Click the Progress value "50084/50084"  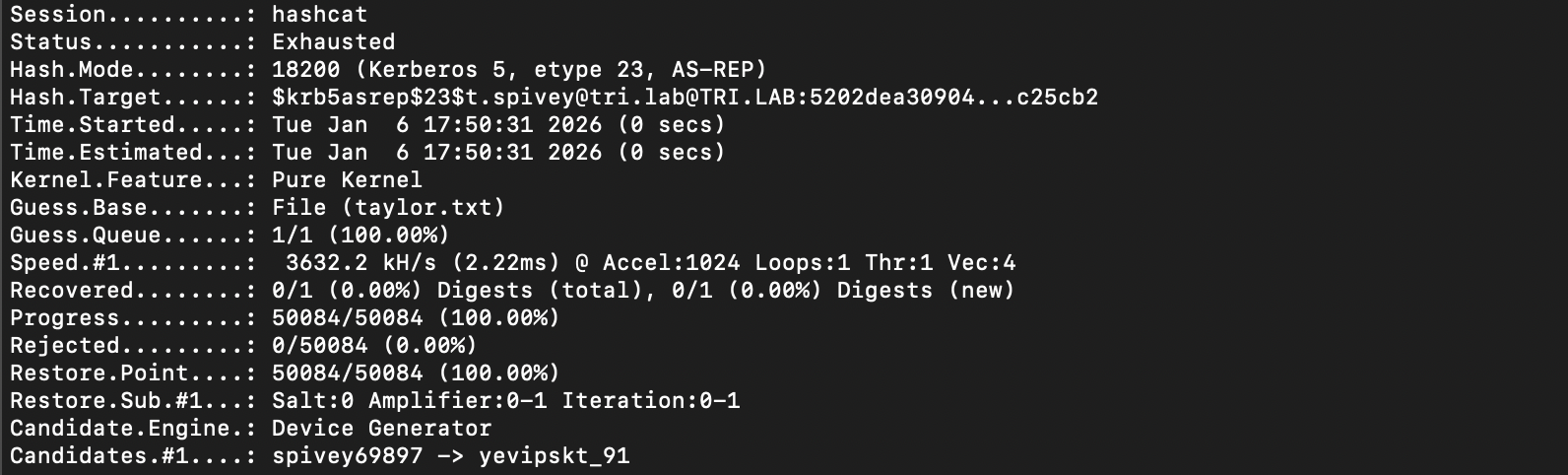click(x=347, y=318)
